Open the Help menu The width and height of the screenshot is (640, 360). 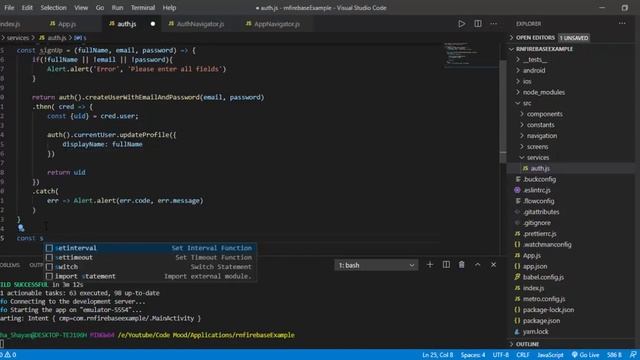coord(169,8)
